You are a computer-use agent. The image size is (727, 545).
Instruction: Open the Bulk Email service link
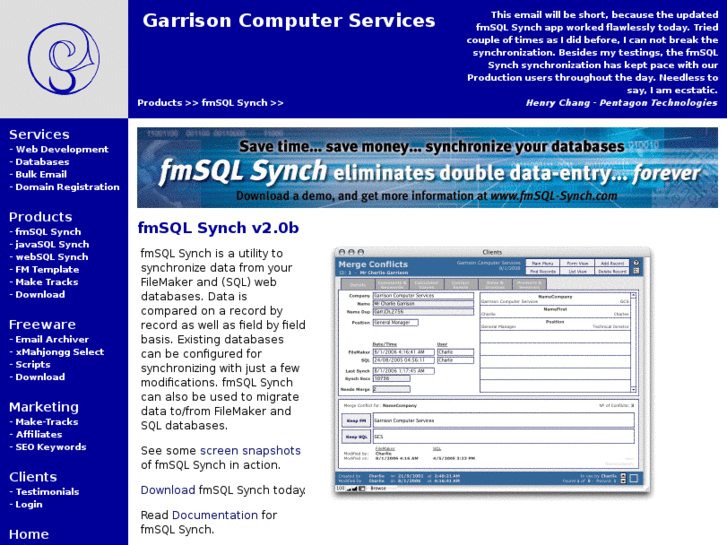(41, 174)
